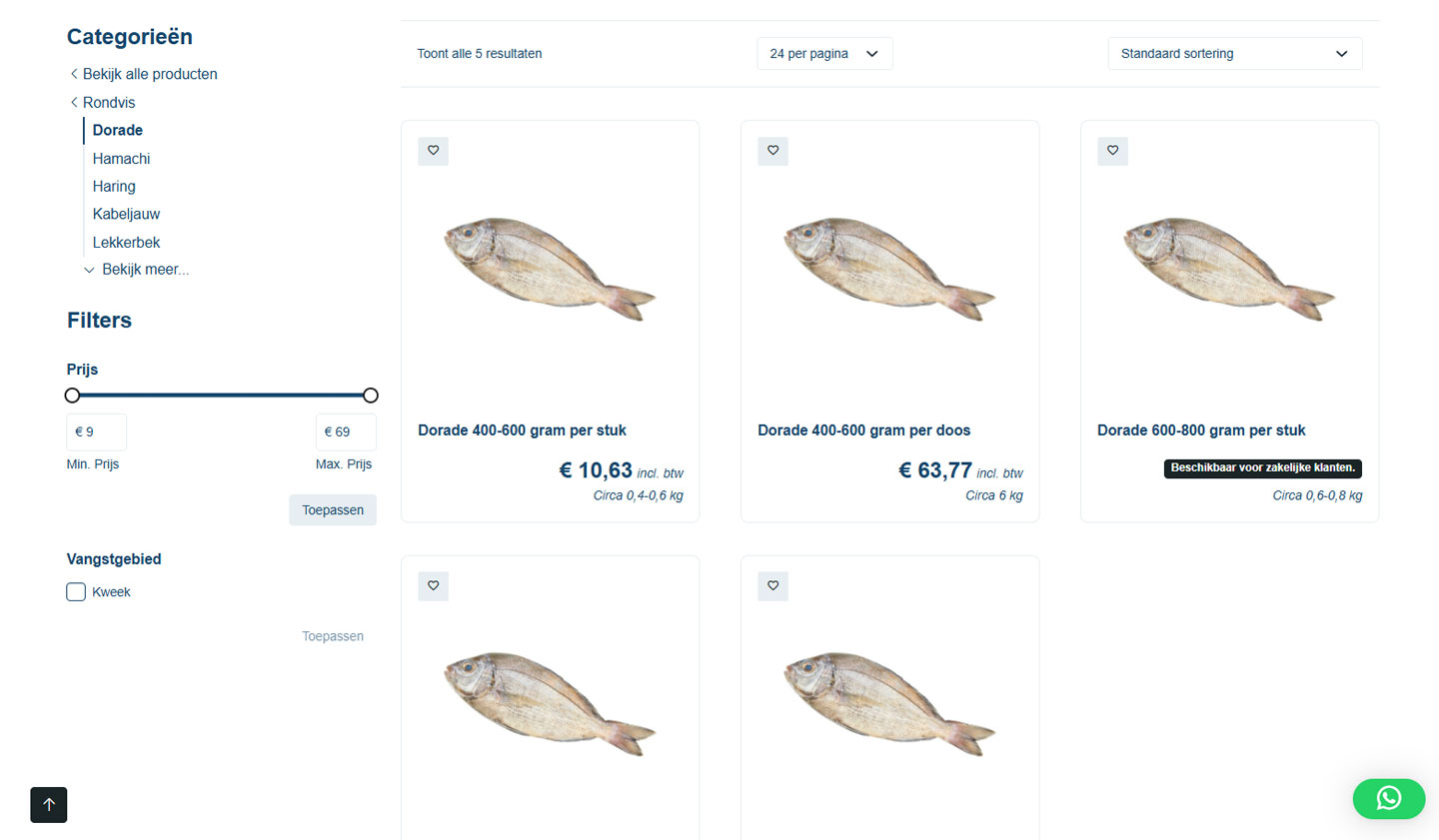1439x840 pixels.
Task: Click the maximum price slider handle
Action: pos(371,396)
